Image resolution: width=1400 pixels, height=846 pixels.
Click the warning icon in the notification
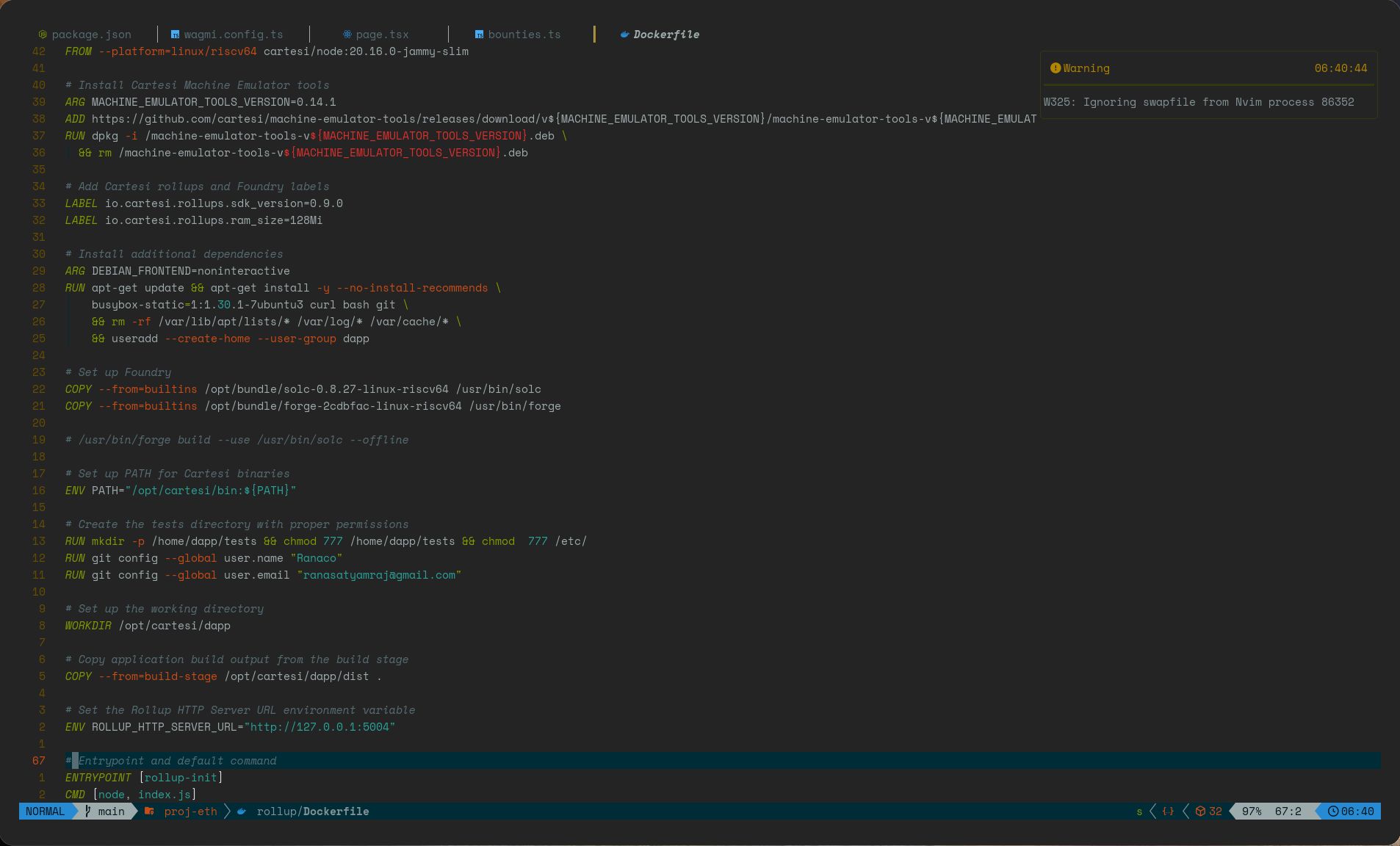tap(1056, 68)
